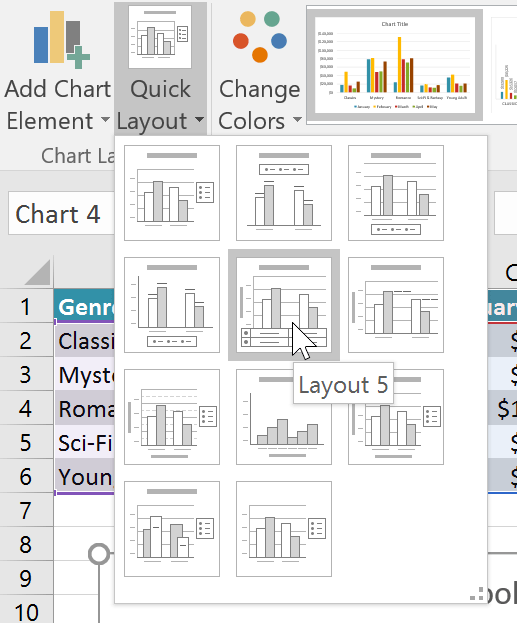Click the Name Box showing Chart 4
This screenshot has height=623, width=517.
62,214
